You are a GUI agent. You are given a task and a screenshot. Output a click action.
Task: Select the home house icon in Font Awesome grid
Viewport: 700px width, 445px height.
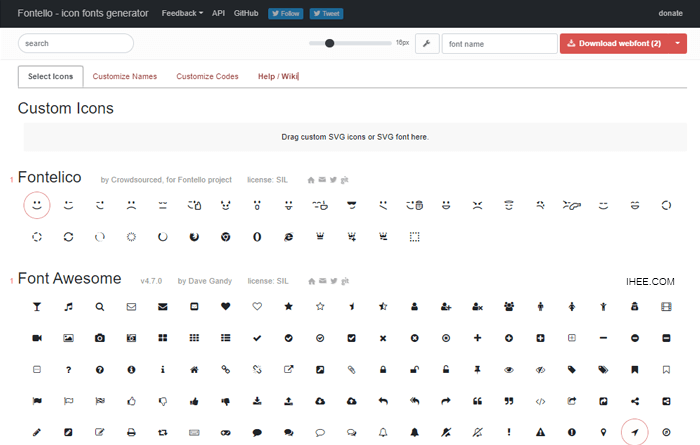[194, 370]
